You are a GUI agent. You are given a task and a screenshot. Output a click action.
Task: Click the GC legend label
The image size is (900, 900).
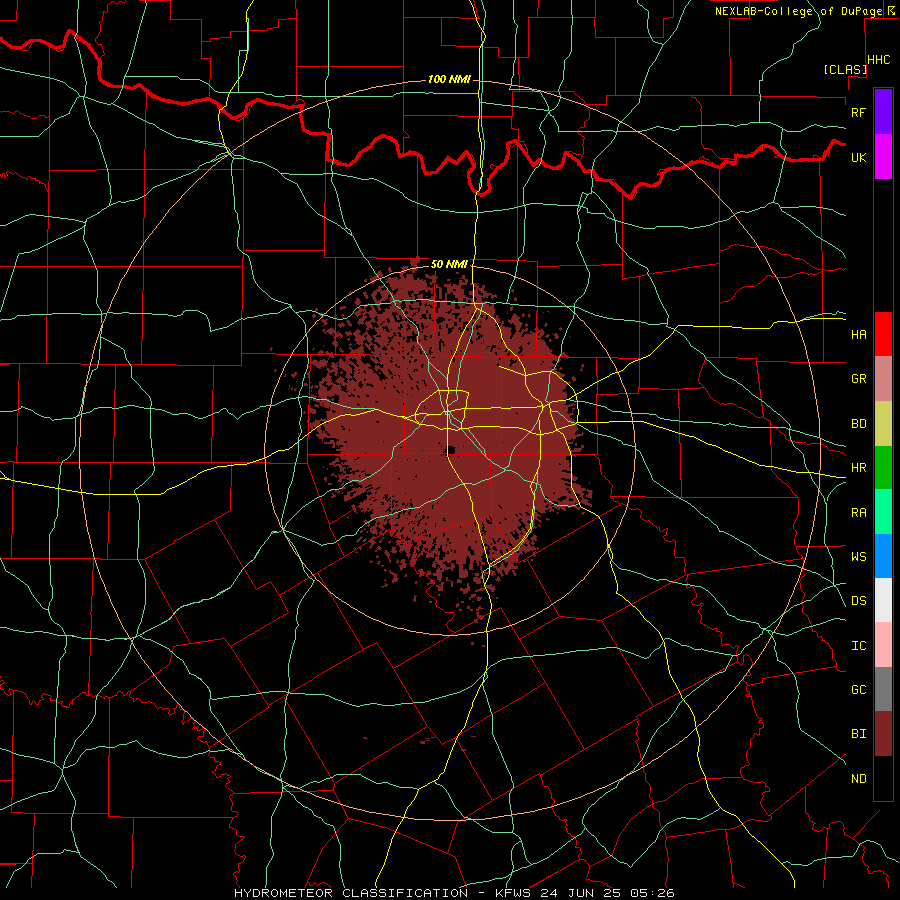858,690
